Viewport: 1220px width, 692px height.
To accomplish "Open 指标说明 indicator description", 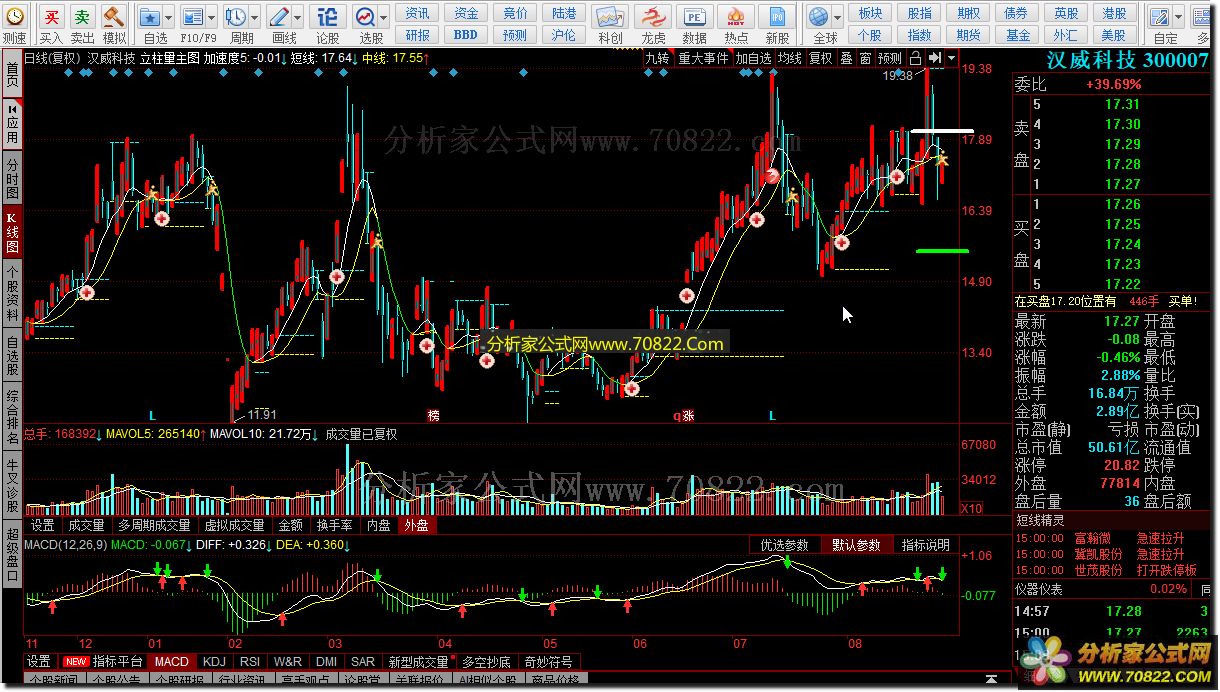I will tap(926, 545).
